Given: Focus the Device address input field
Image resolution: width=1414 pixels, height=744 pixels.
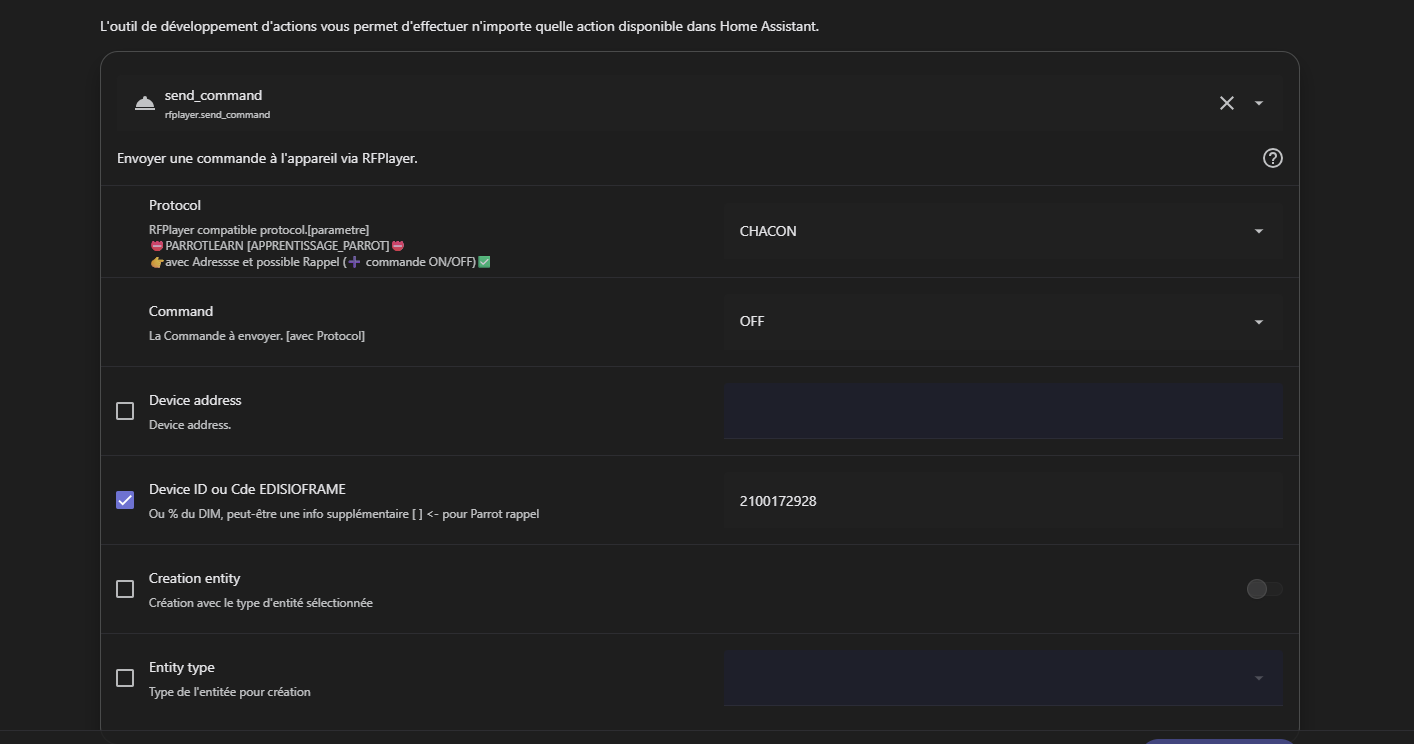Looking at the screenshot, I should click(x=1003, y=411).
